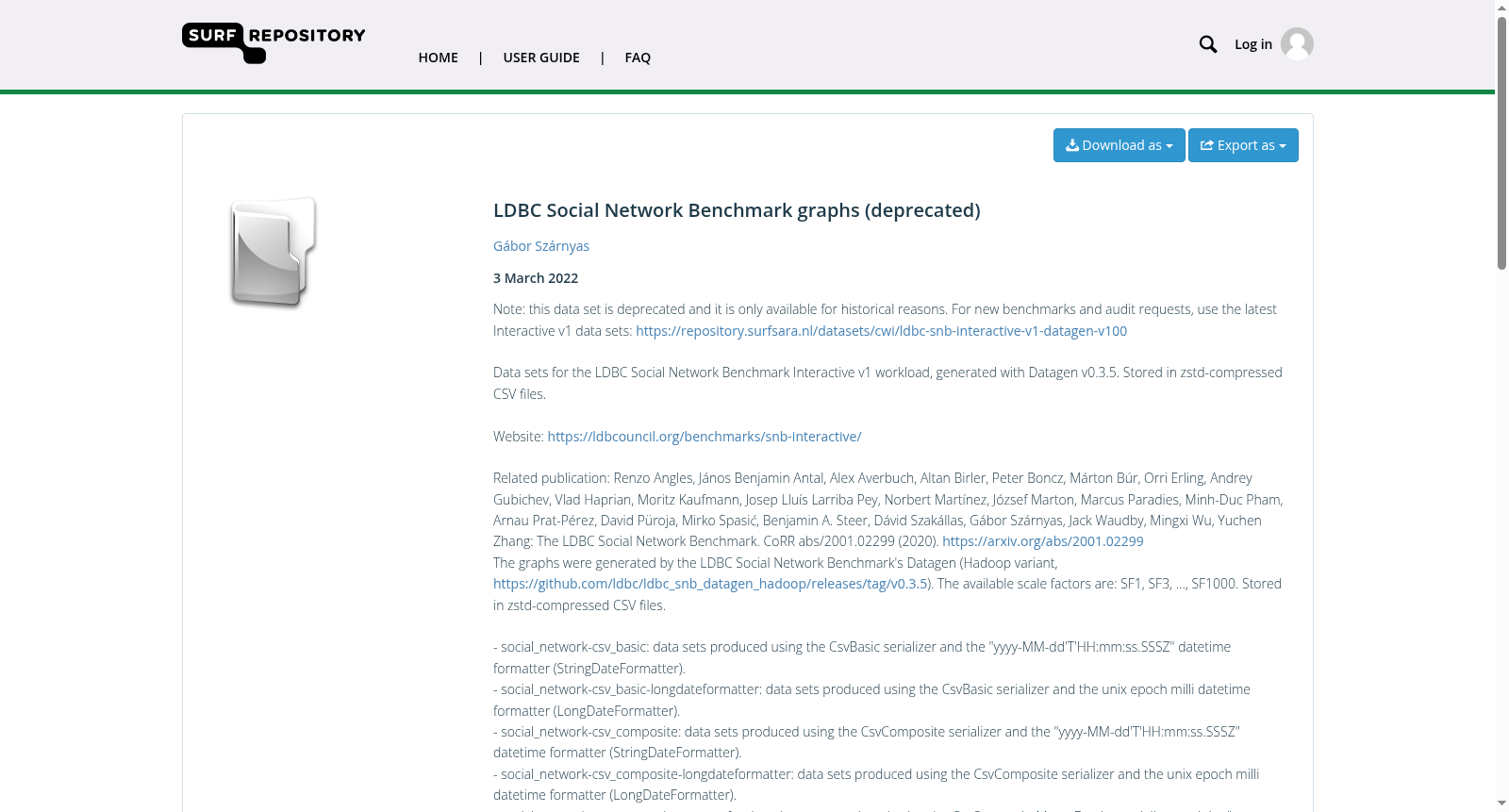Open the search magnifier icon

pyautogui.click(x=1208, y=44)
